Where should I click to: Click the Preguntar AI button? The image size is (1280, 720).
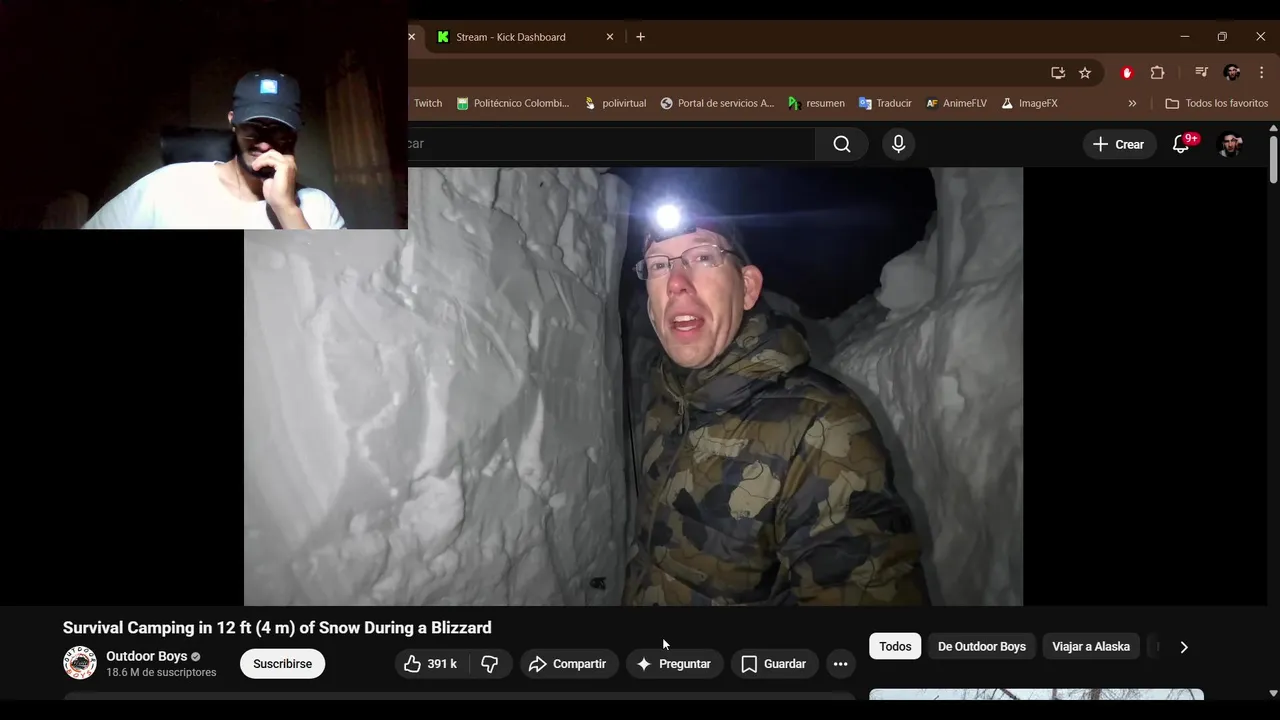tap(674, 664)
